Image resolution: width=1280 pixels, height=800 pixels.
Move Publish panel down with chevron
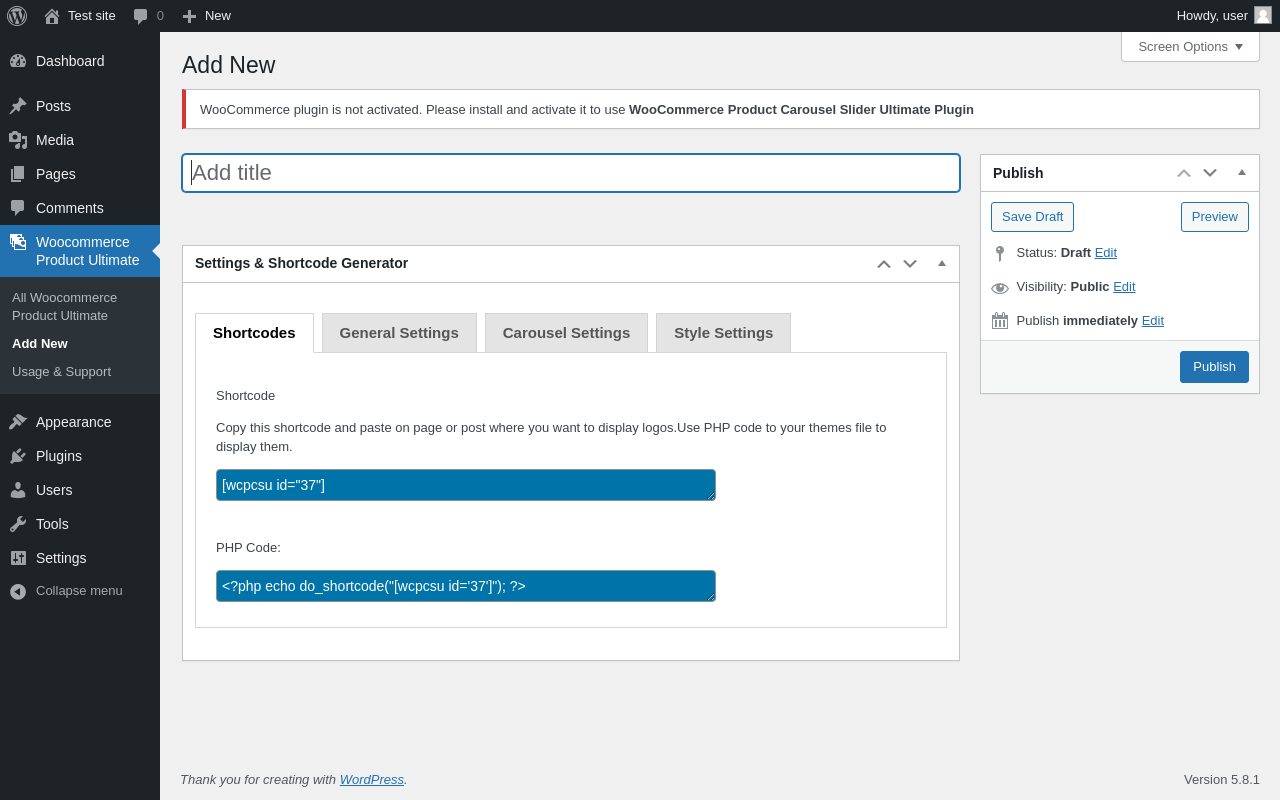[x=1210, y=173]
